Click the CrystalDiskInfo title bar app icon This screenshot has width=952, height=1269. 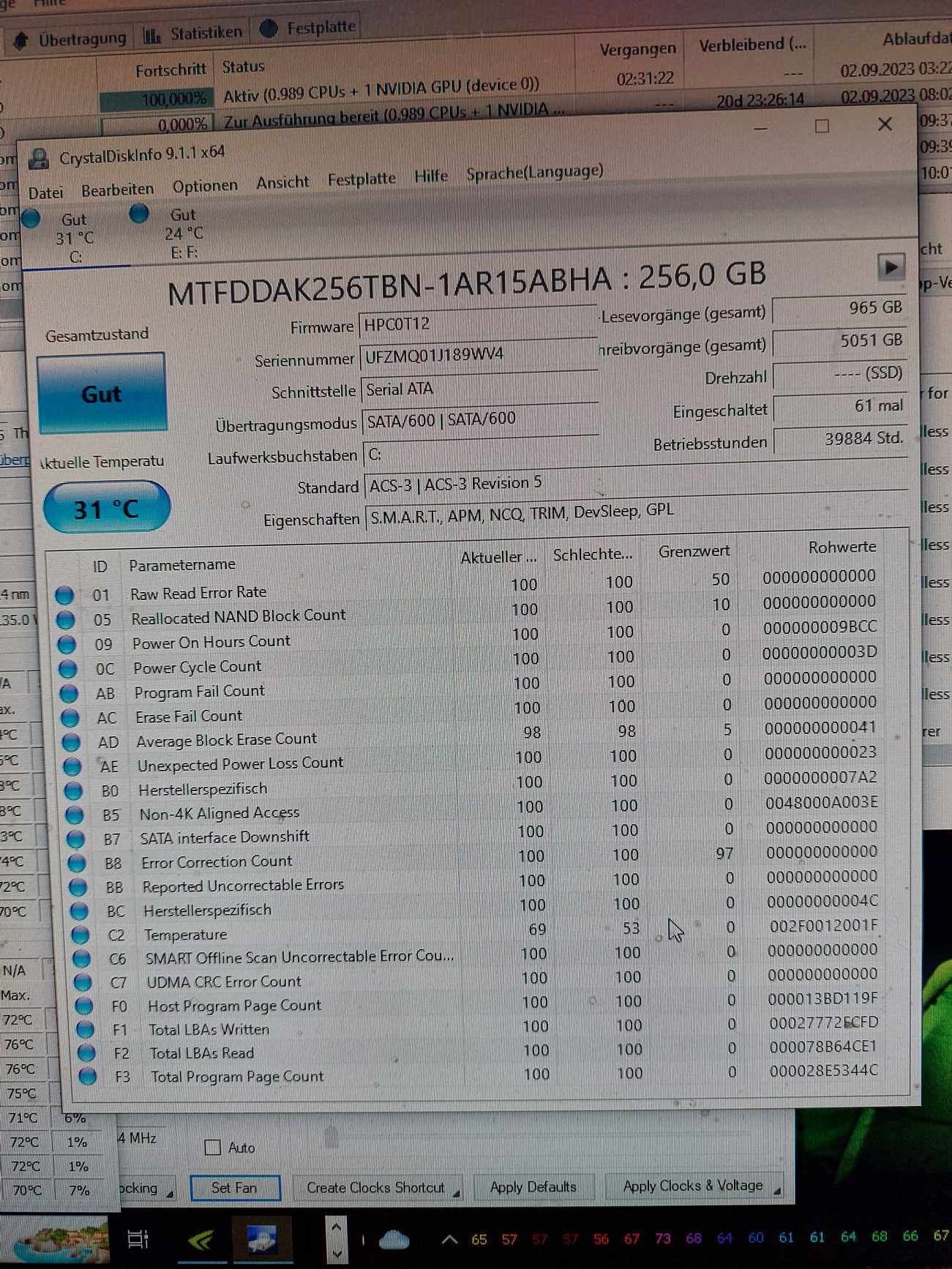(x=39, y=159)
